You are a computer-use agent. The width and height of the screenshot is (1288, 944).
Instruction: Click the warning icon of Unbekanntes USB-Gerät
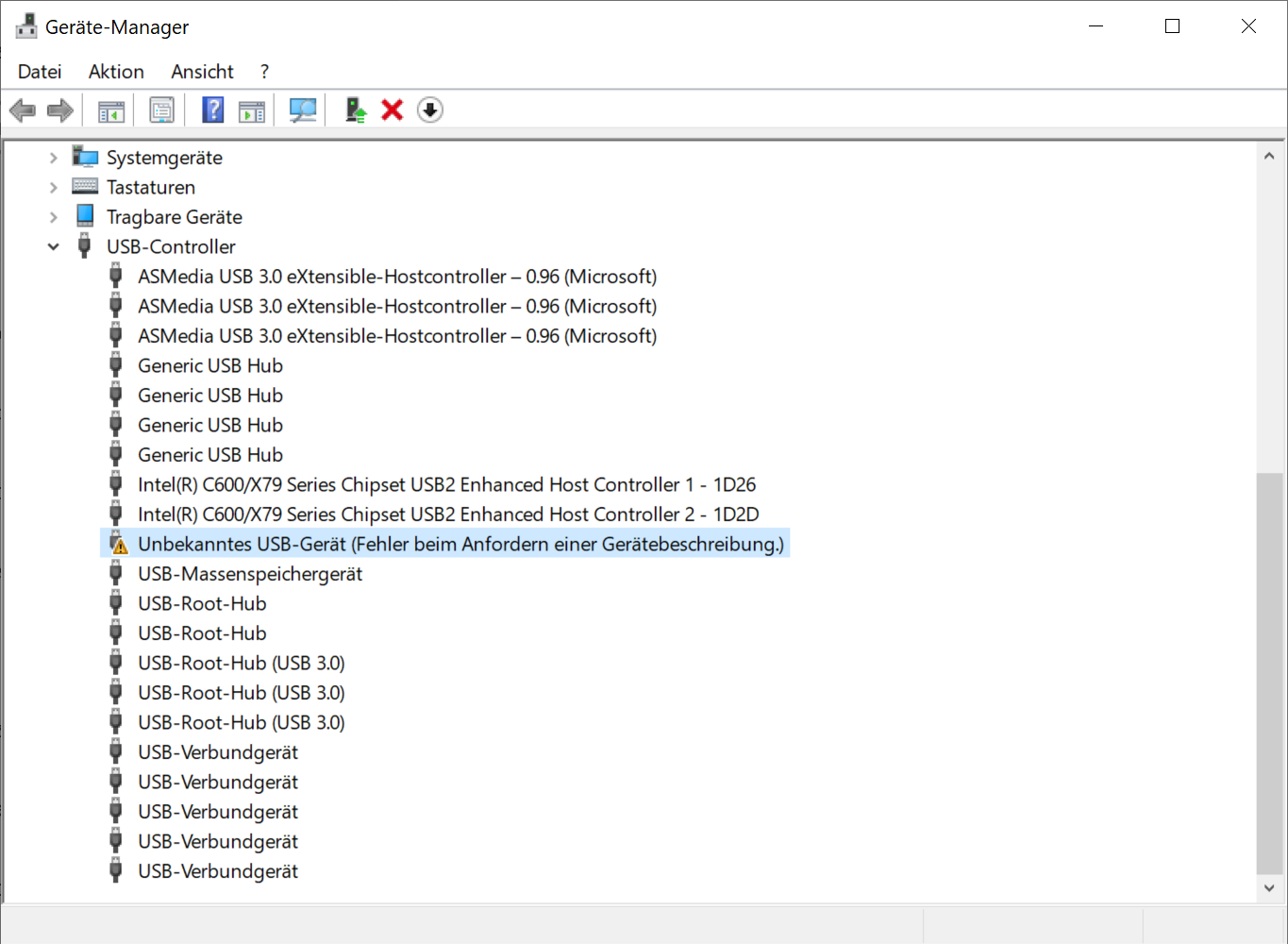pyautogui.click(x=116, y=544)
